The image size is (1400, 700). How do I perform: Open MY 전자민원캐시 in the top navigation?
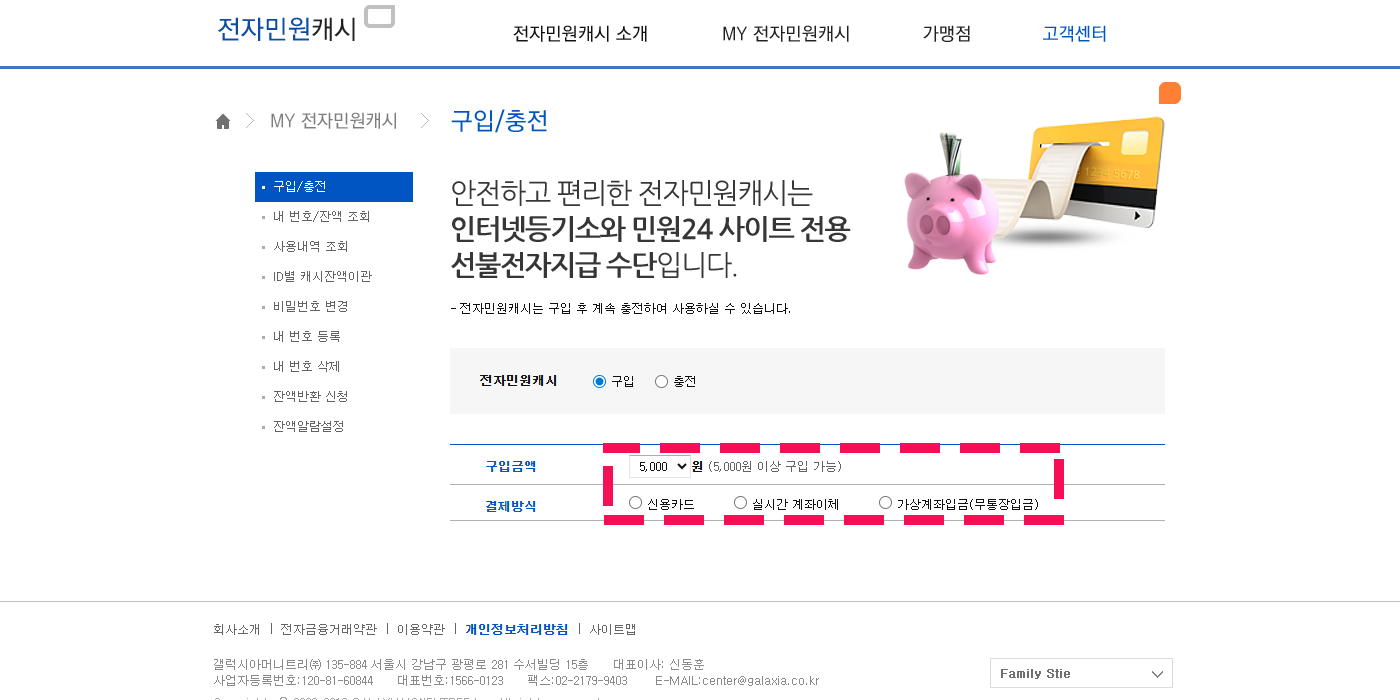click(786, 34)
